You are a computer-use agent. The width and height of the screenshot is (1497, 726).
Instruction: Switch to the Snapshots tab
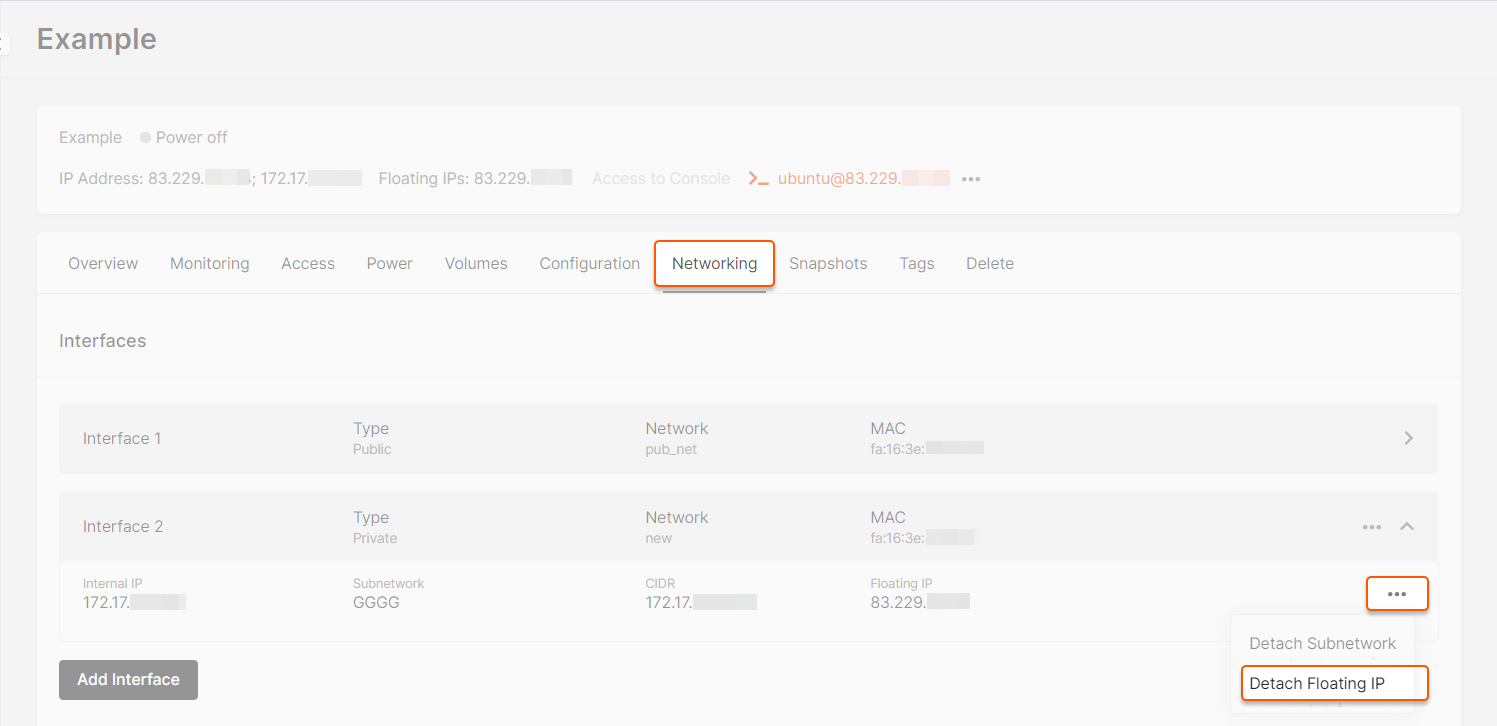(828, 264)
